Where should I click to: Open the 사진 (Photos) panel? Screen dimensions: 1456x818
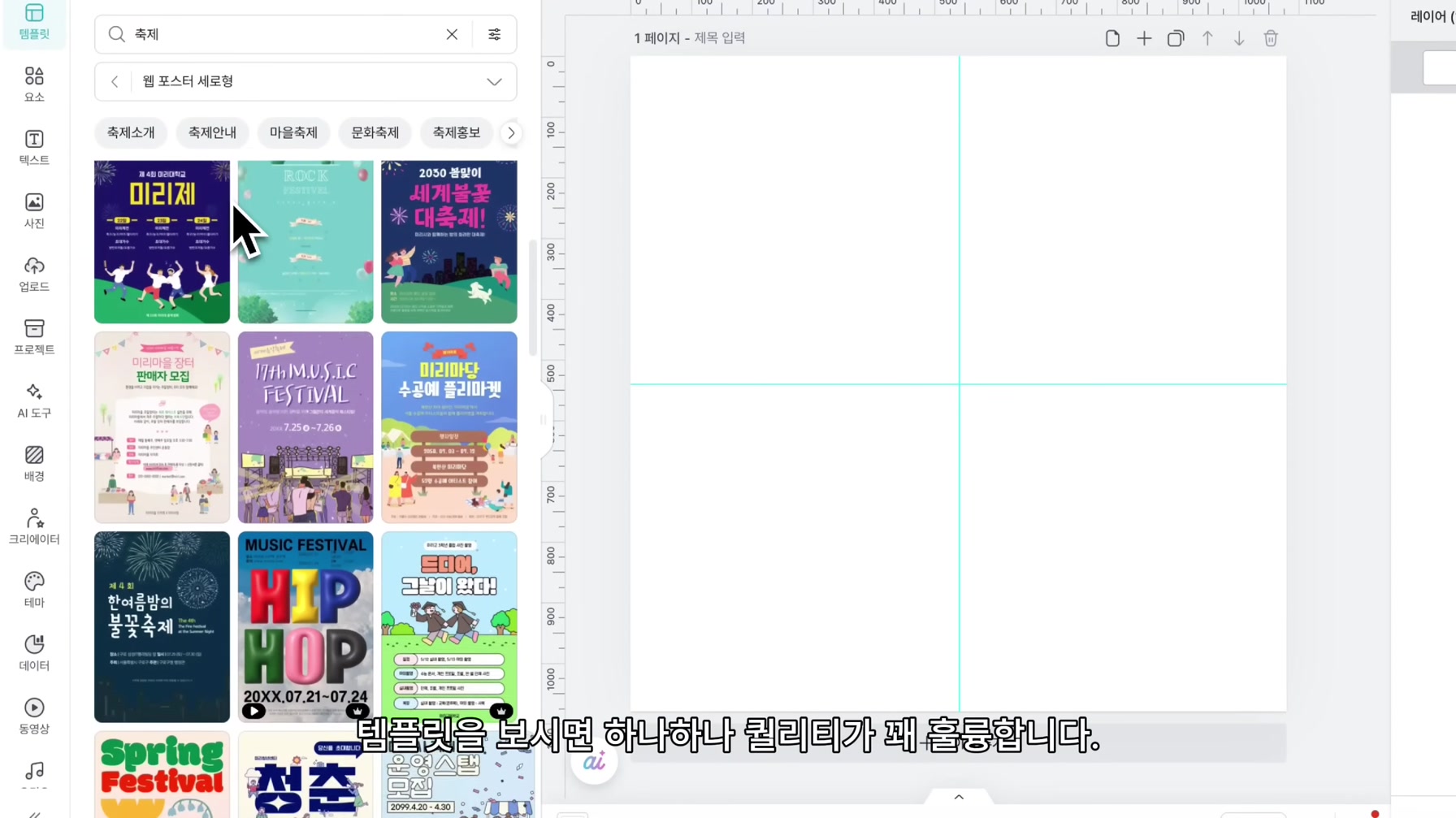34,211
